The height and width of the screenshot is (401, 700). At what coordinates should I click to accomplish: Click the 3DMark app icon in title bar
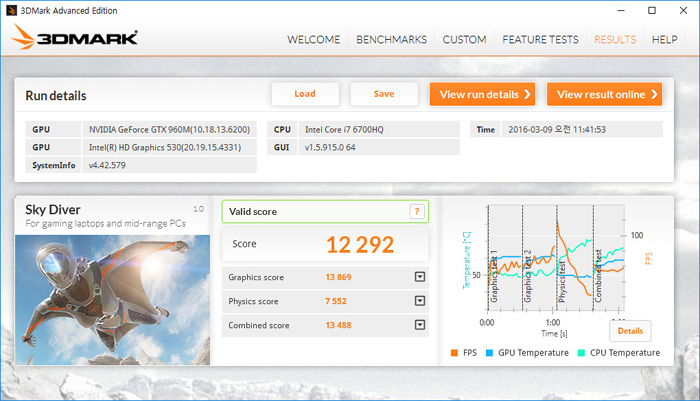click(11, 10)
